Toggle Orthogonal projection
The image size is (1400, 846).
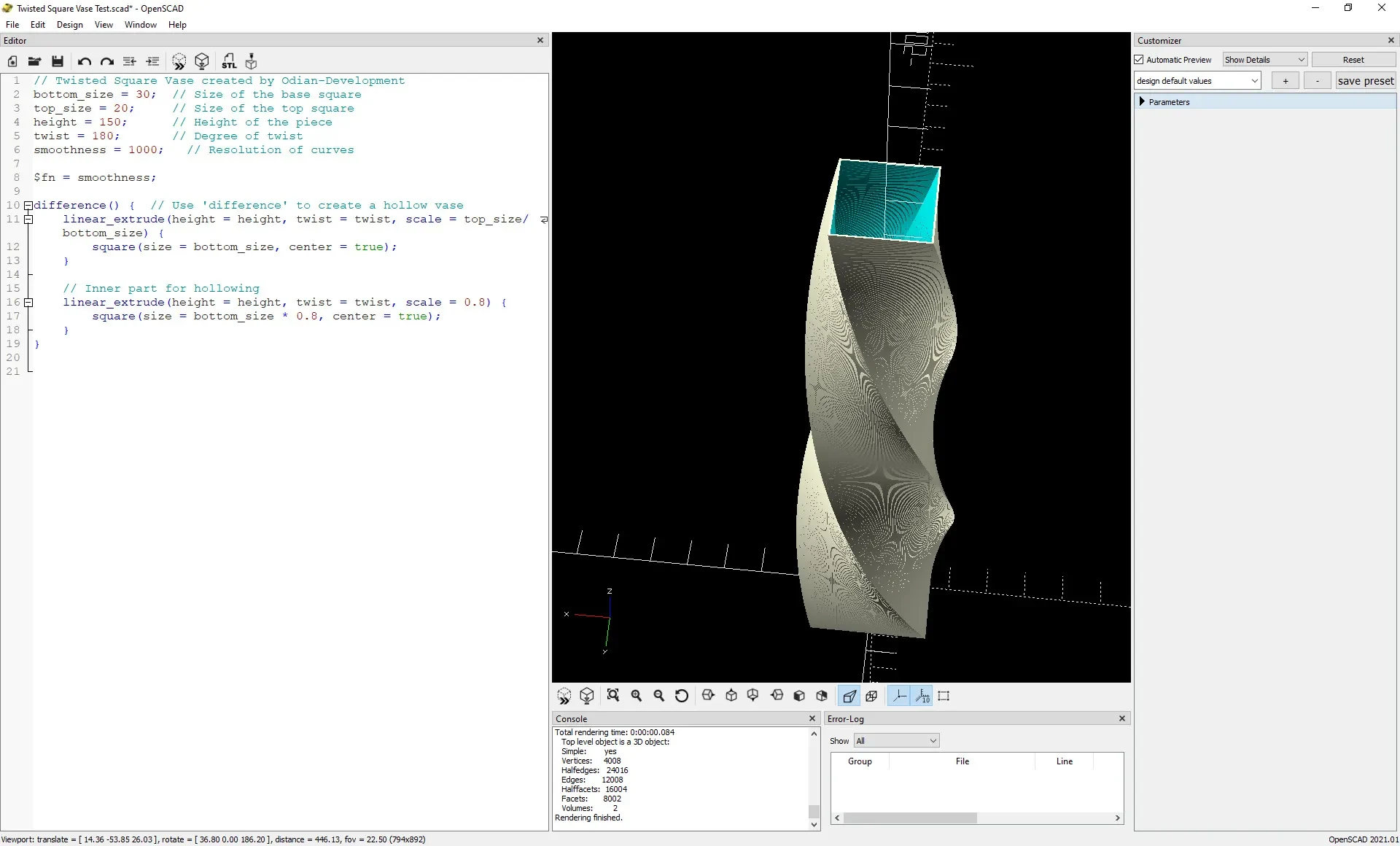[x=872, y=696]
